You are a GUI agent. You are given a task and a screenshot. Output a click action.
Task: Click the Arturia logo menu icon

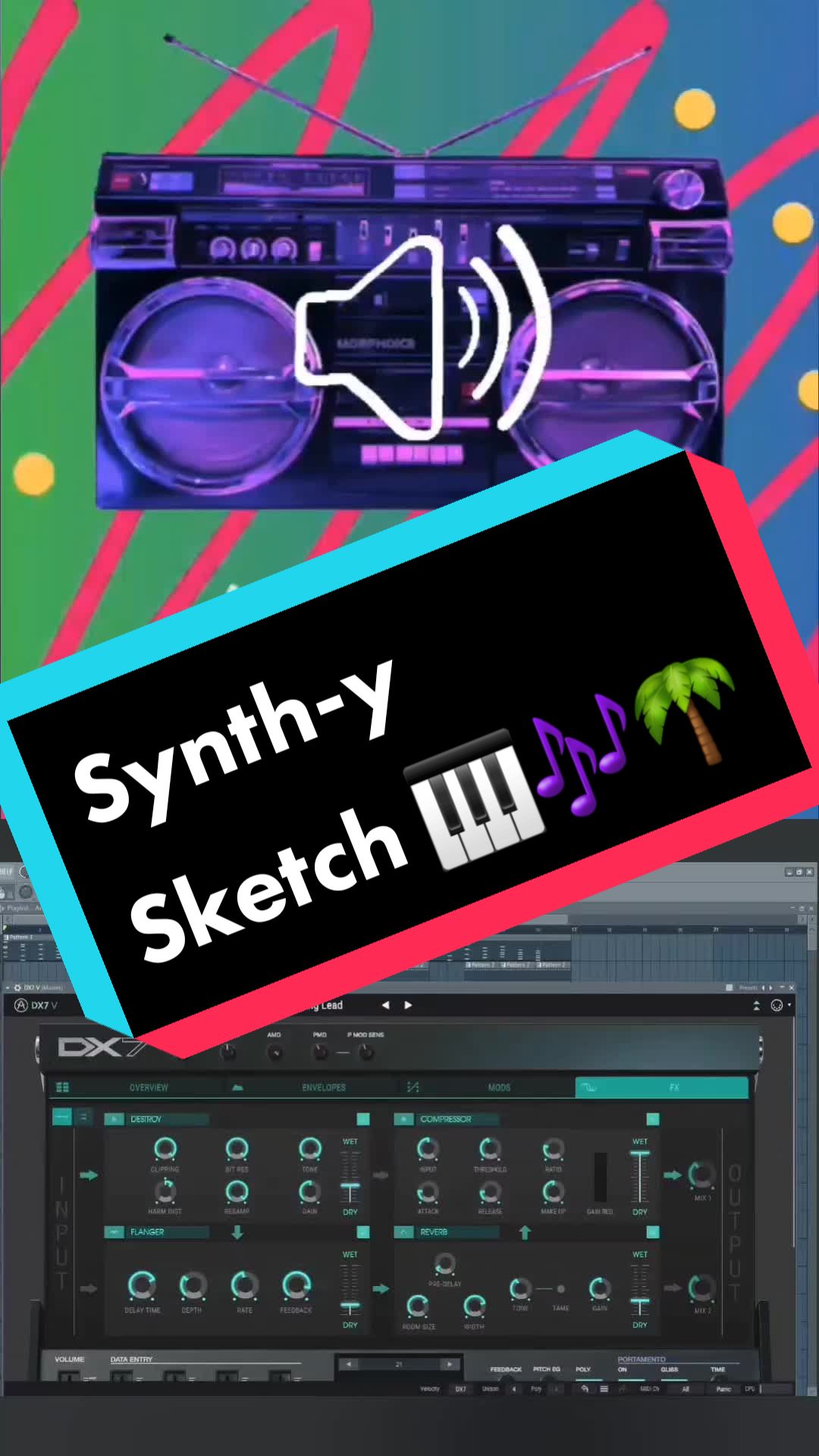[x=21, y=1005]
